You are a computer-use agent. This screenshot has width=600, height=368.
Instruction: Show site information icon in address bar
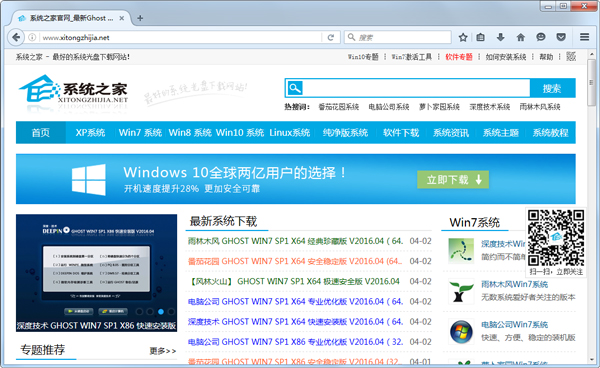pyautogui.click(x=32, y=37)
